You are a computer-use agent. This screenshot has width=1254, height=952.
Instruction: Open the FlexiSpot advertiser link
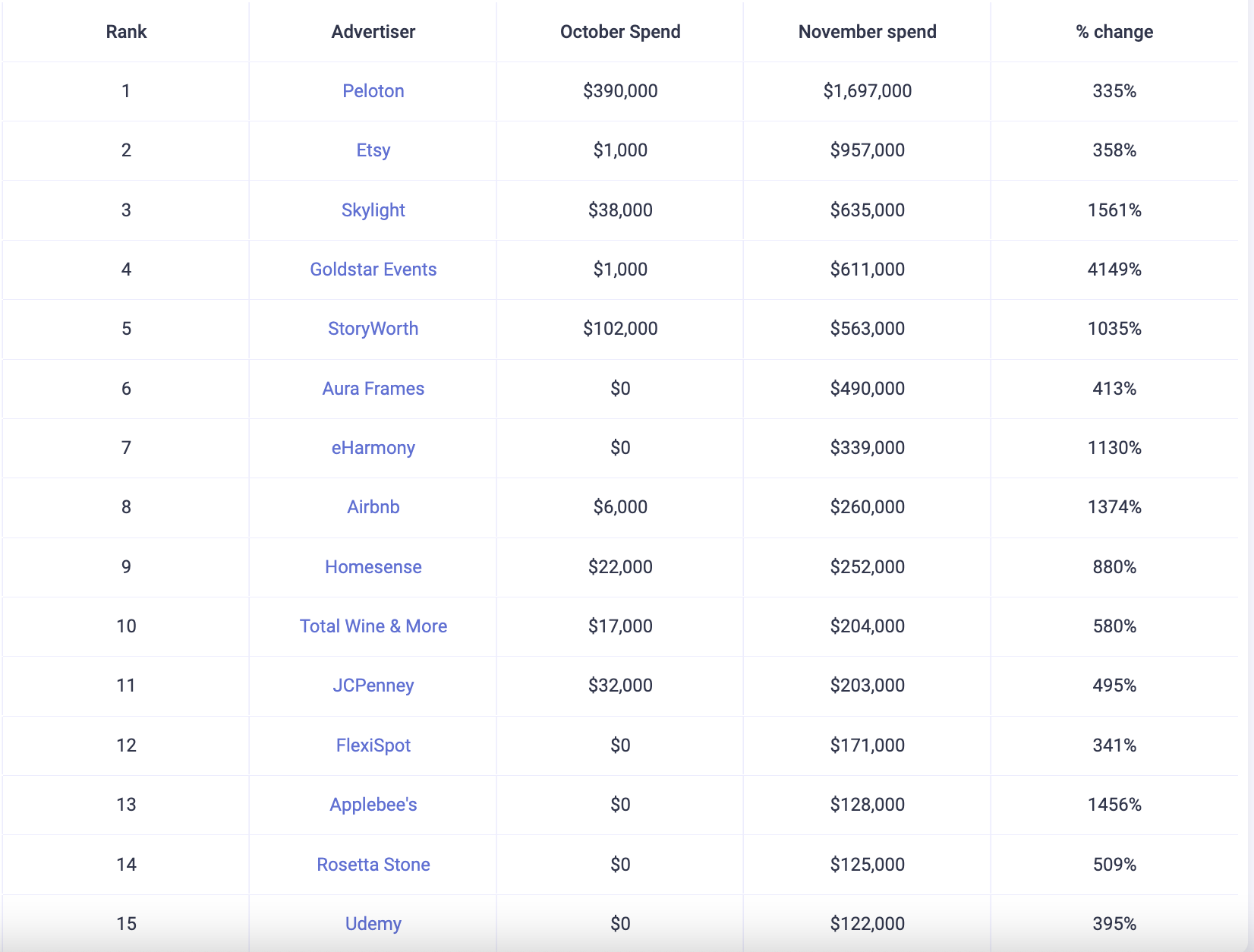click(x=373, y=746)
